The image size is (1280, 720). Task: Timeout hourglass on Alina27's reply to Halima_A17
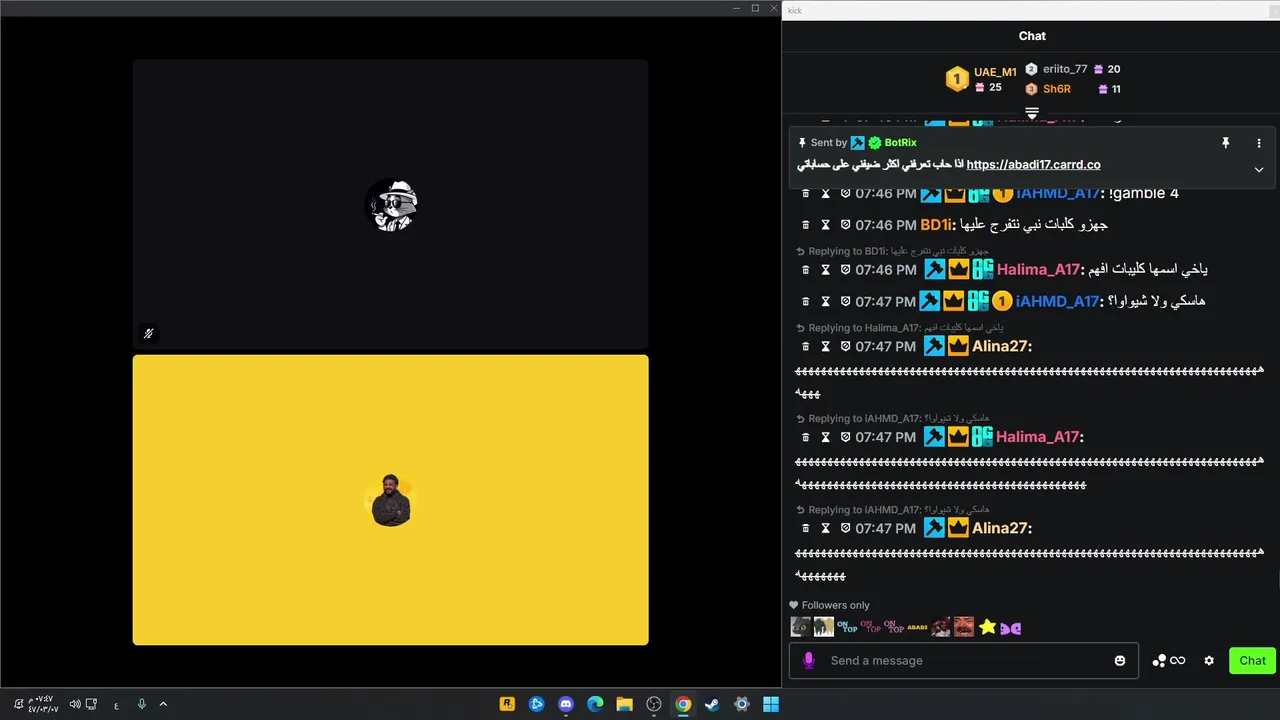825,347
